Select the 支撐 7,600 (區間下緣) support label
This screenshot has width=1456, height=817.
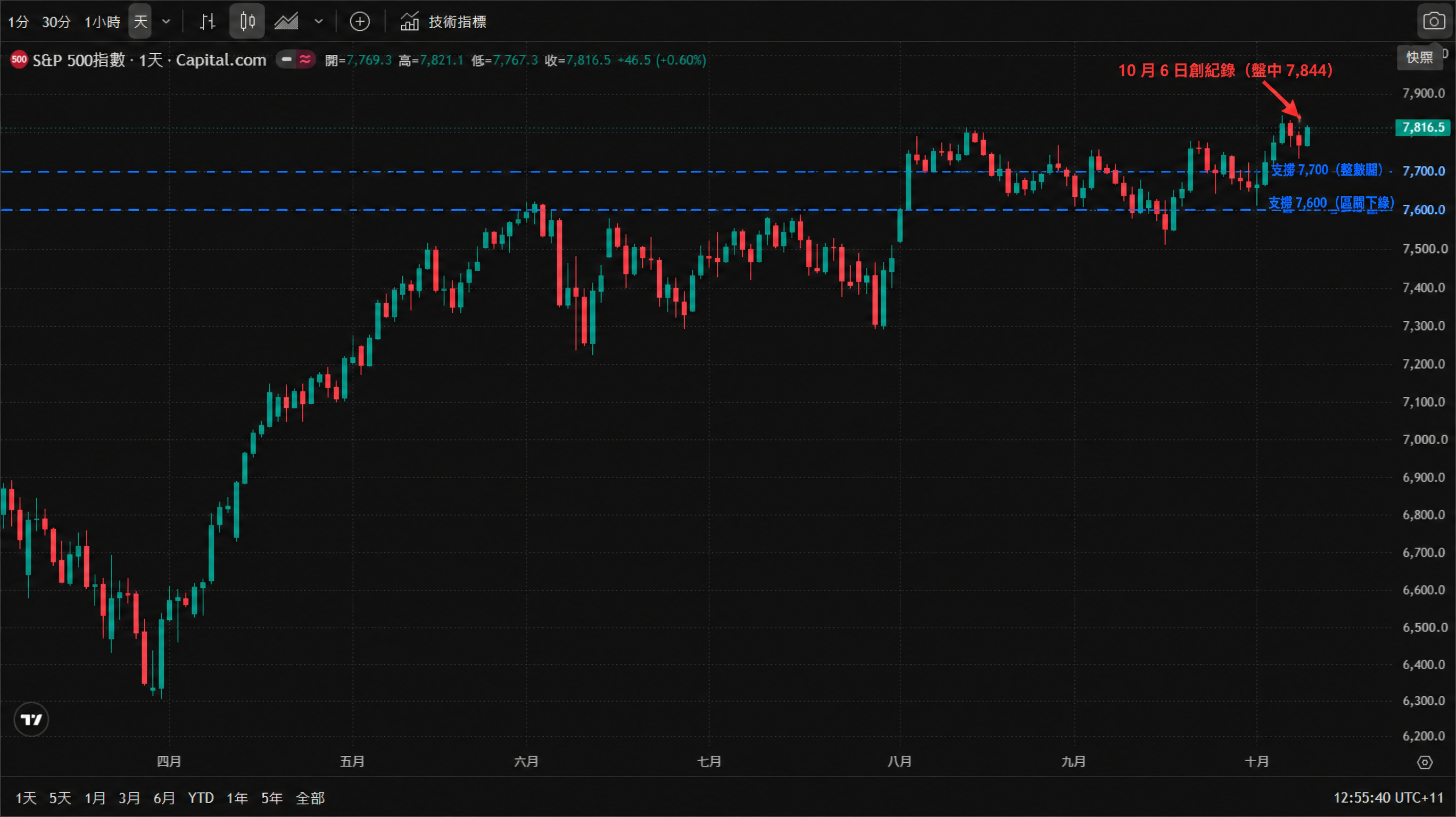click(1331, 203)
